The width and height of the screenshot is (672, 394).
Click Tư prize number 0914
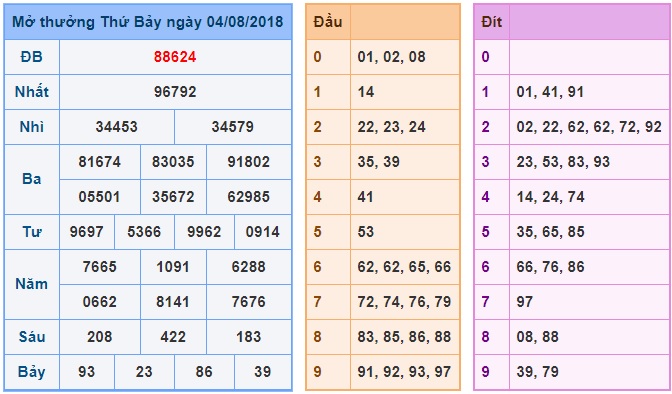coord(262,232)
